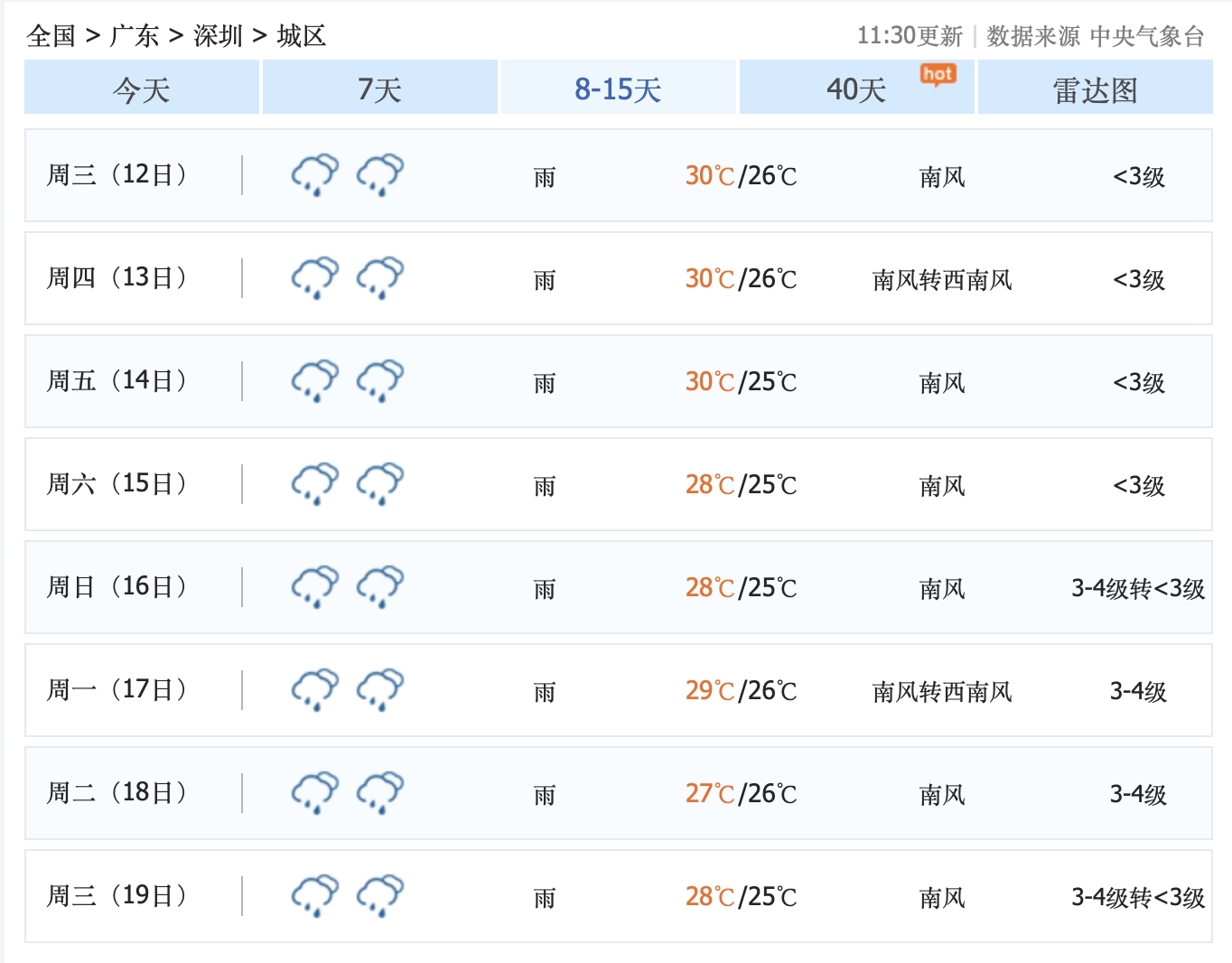Click 3-4级转<3级 wind level for 16日
This screenshot has height=963, width=1232.
pyautogui.click(x=1138, y=589)
